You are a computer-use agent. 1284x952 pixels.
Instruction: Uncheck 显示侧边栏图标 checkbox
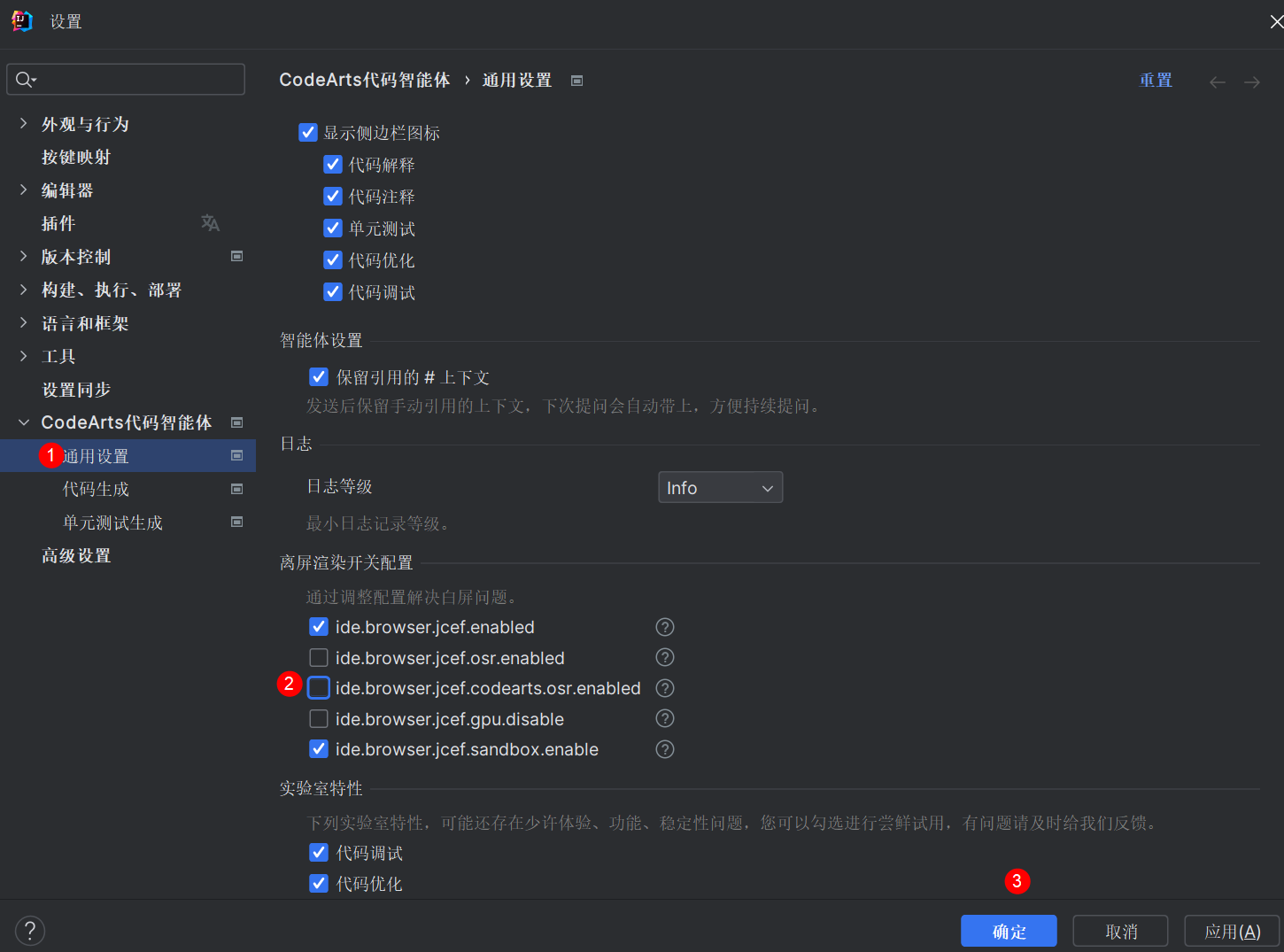pos(308,133)
